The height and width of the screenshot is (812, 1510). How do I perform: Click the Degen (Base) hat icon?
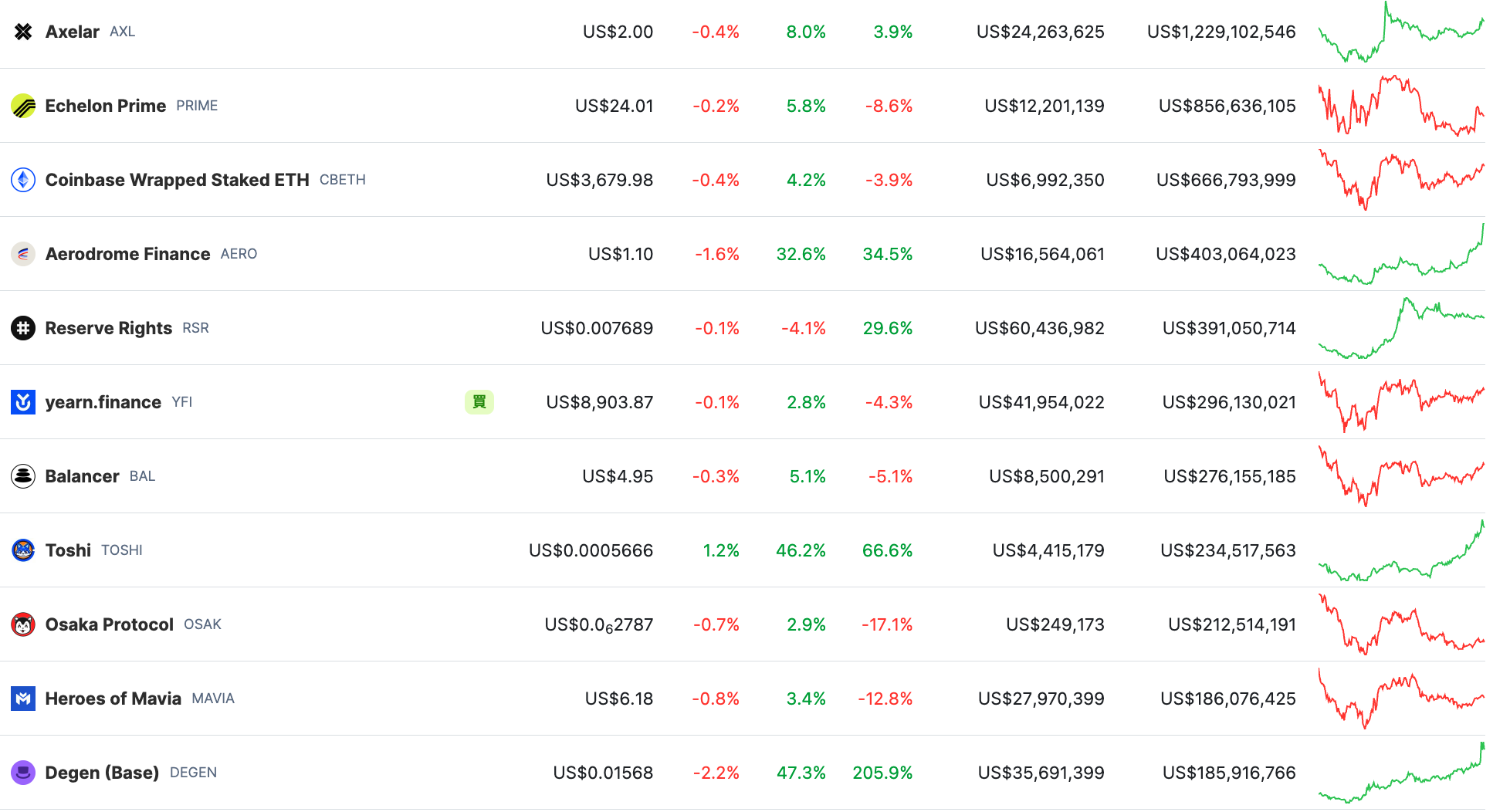point(23,773)
